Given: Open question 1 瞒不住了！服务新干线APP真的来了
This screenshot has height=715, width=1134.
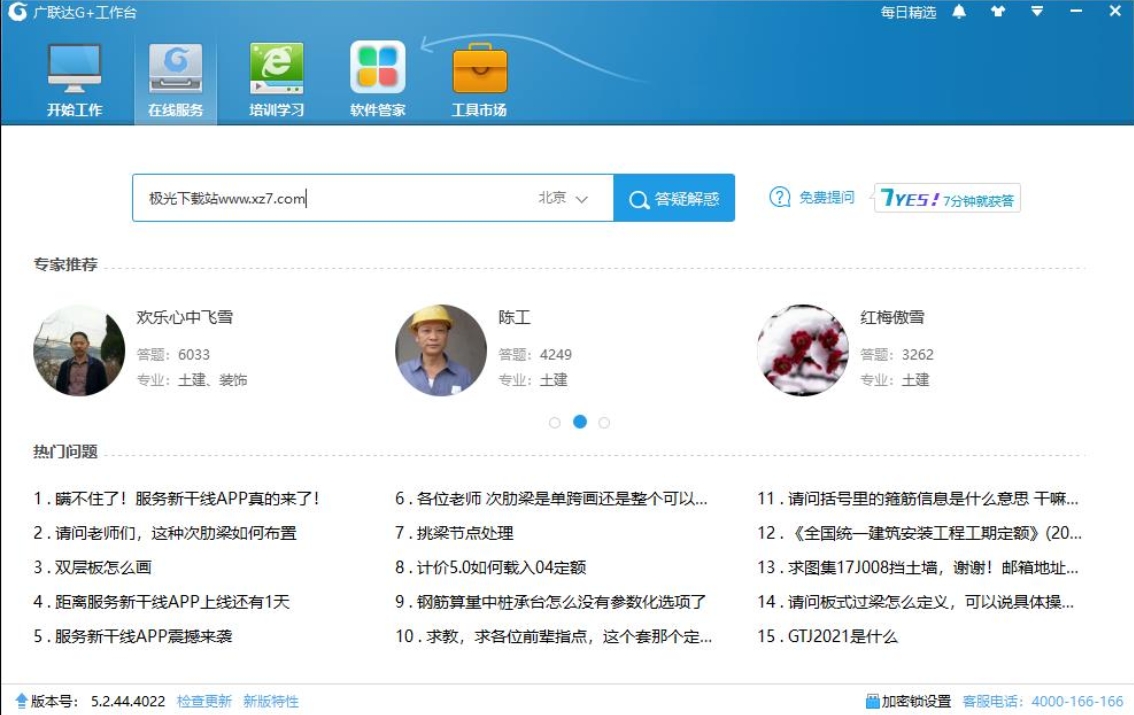Looking at the screenshot, I should [176, 498].
